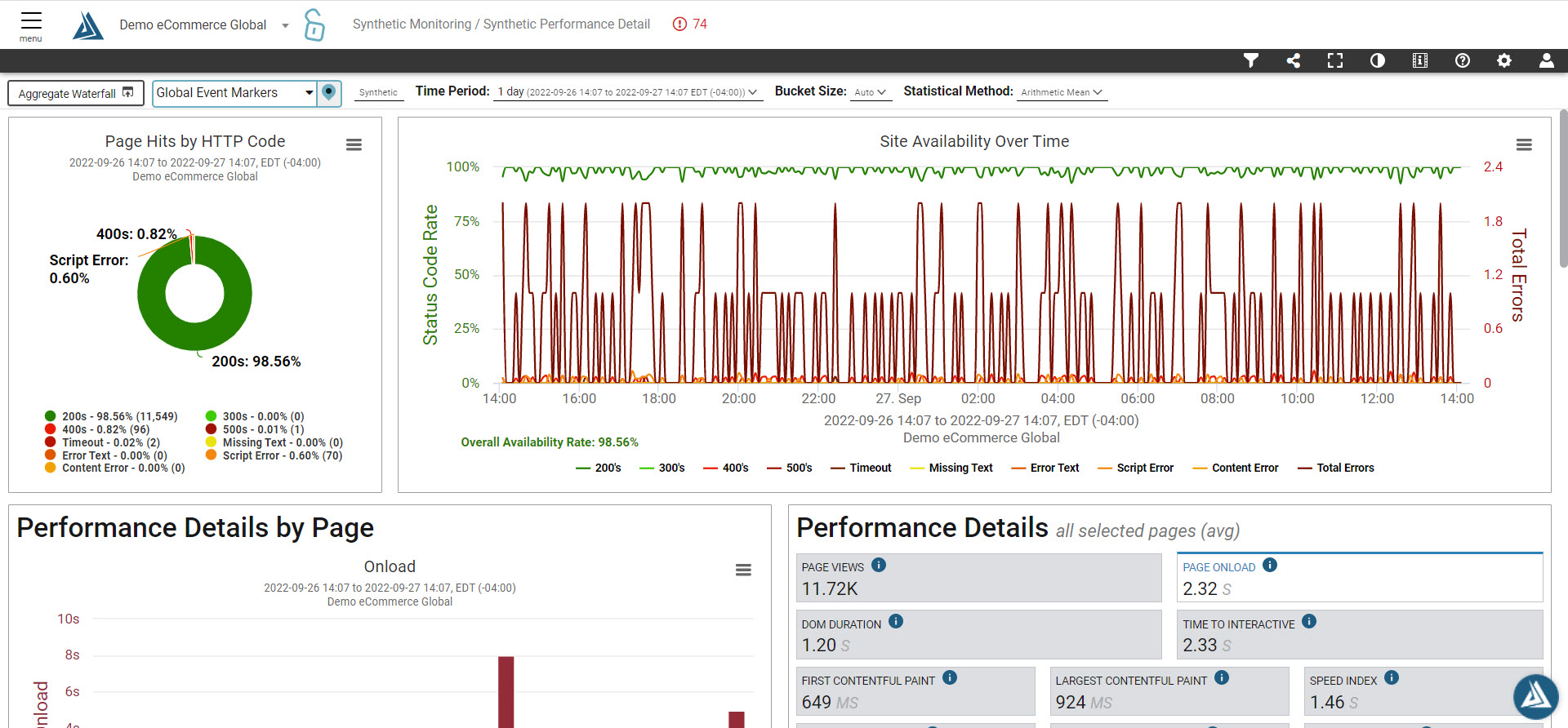Click the tallest Onload chart bar
This screenshot has width=1568, height=728.
(506, 692)
